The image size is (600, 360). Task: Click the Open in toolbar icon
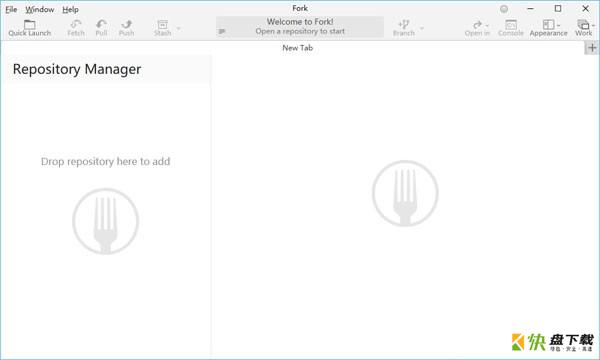477,24
